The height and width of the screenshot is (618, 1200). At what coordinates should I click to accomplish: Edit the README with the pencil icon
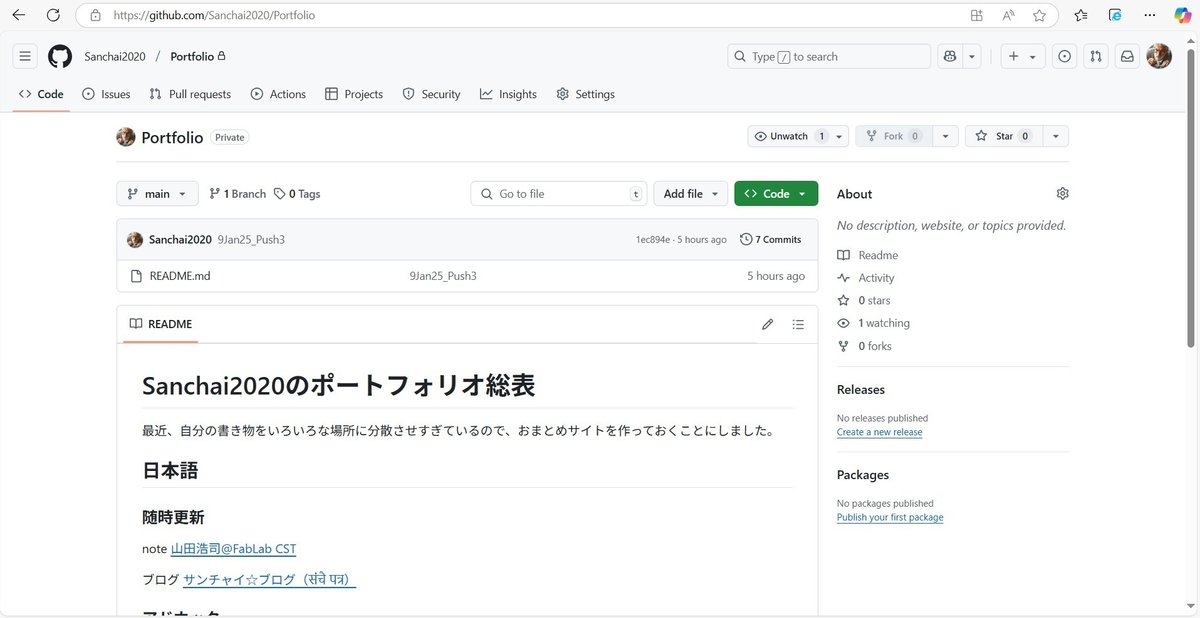(767, 324)
